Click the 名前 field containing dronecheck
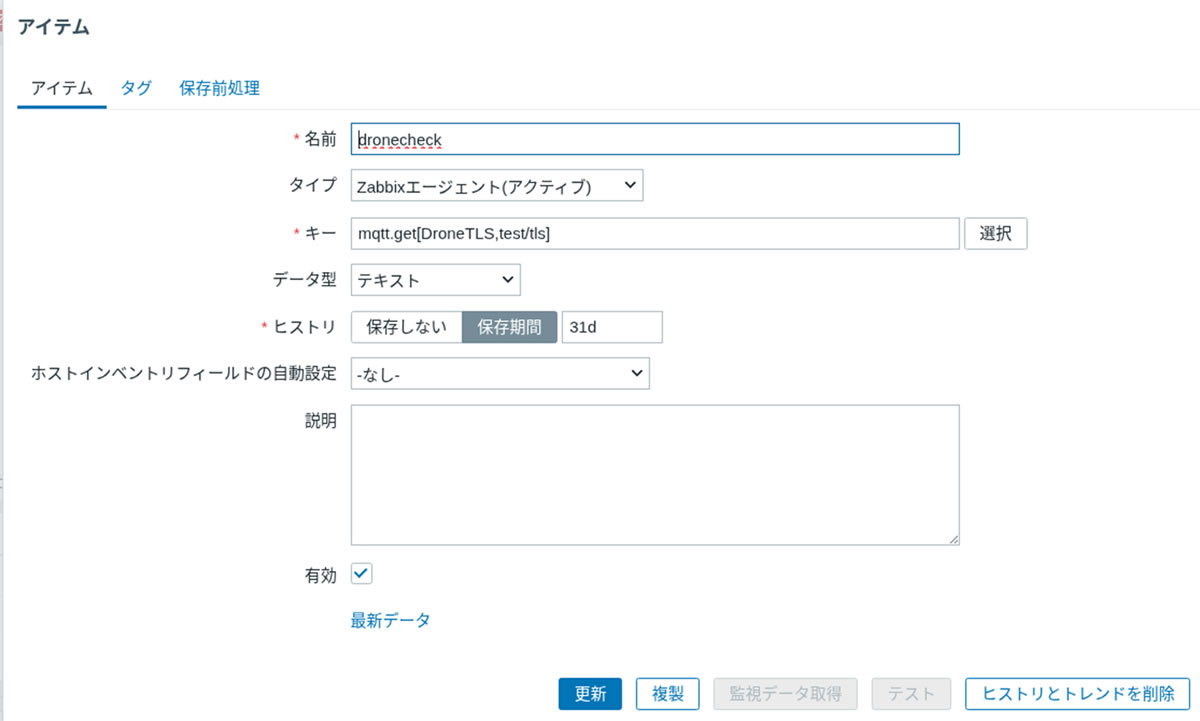Image resolution: width=1200 pixels, height=721 pixels. 655,139
